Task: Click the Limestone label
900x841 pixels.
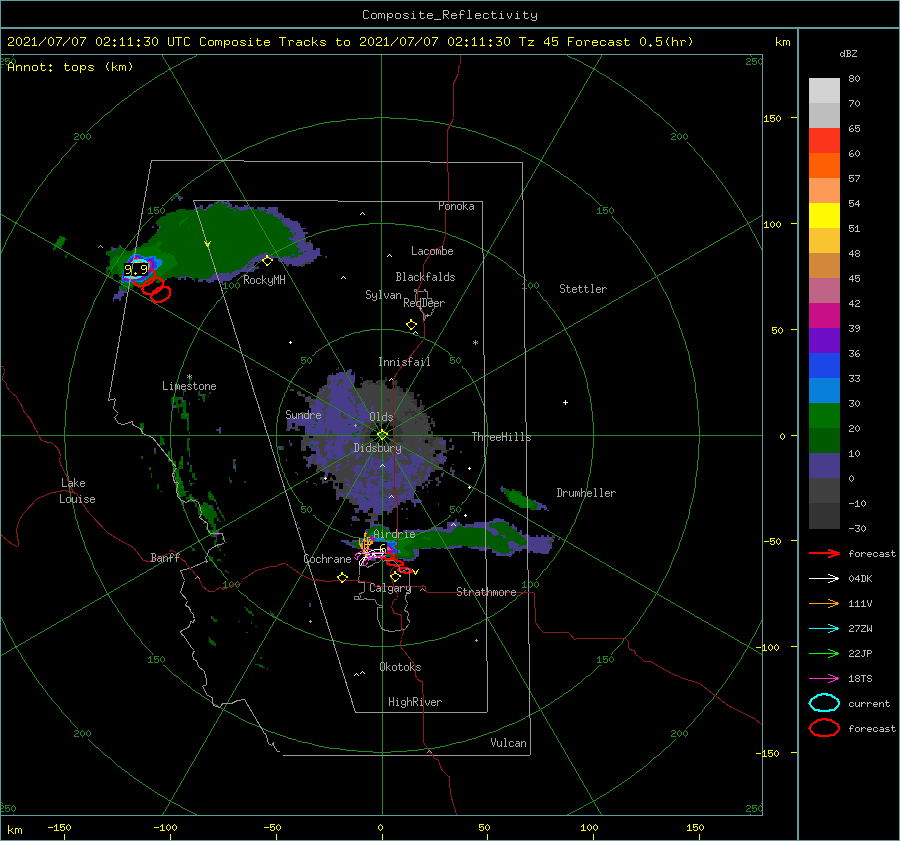Action: tap(189, 386)
